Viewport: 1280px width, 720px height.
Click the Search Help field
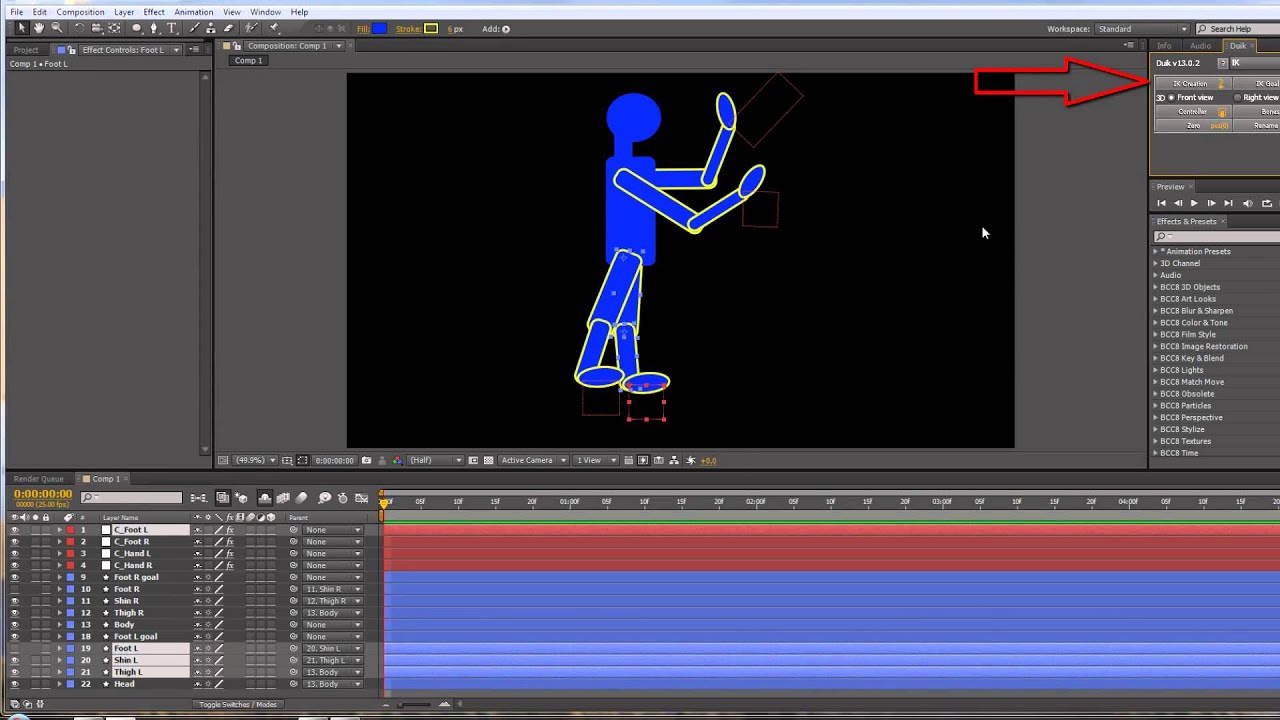[1239, 29]
